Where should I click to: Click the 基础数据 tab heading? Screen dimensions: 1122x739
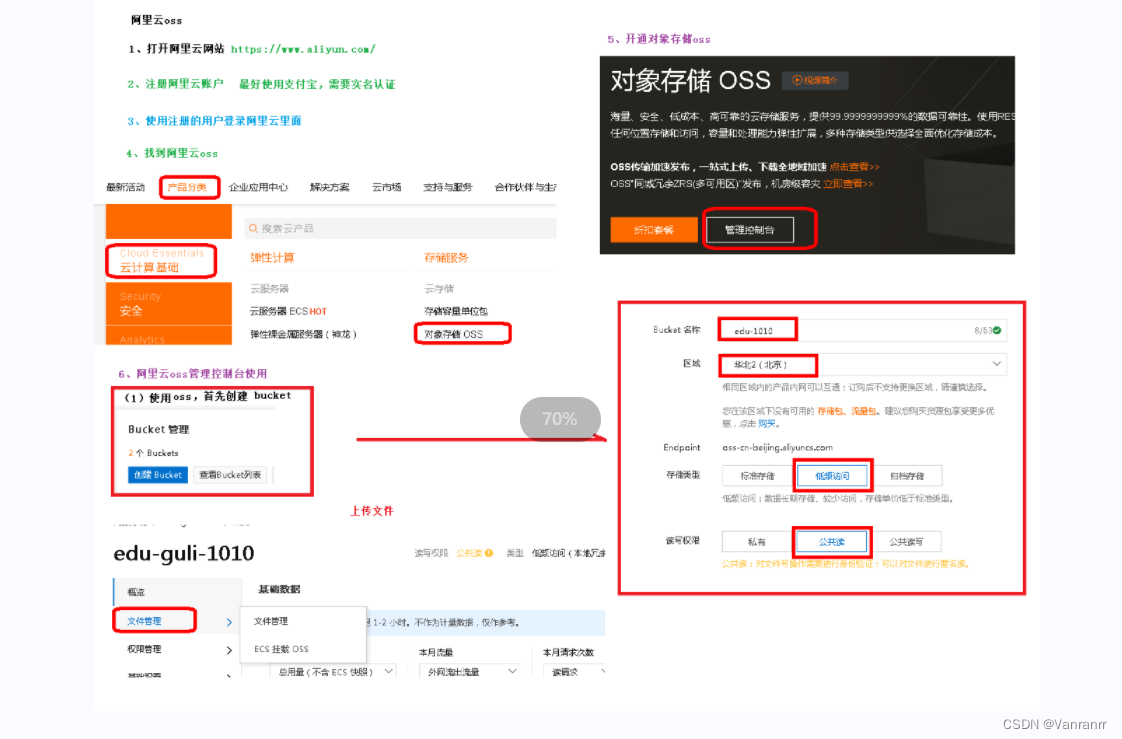pos(279,589)
